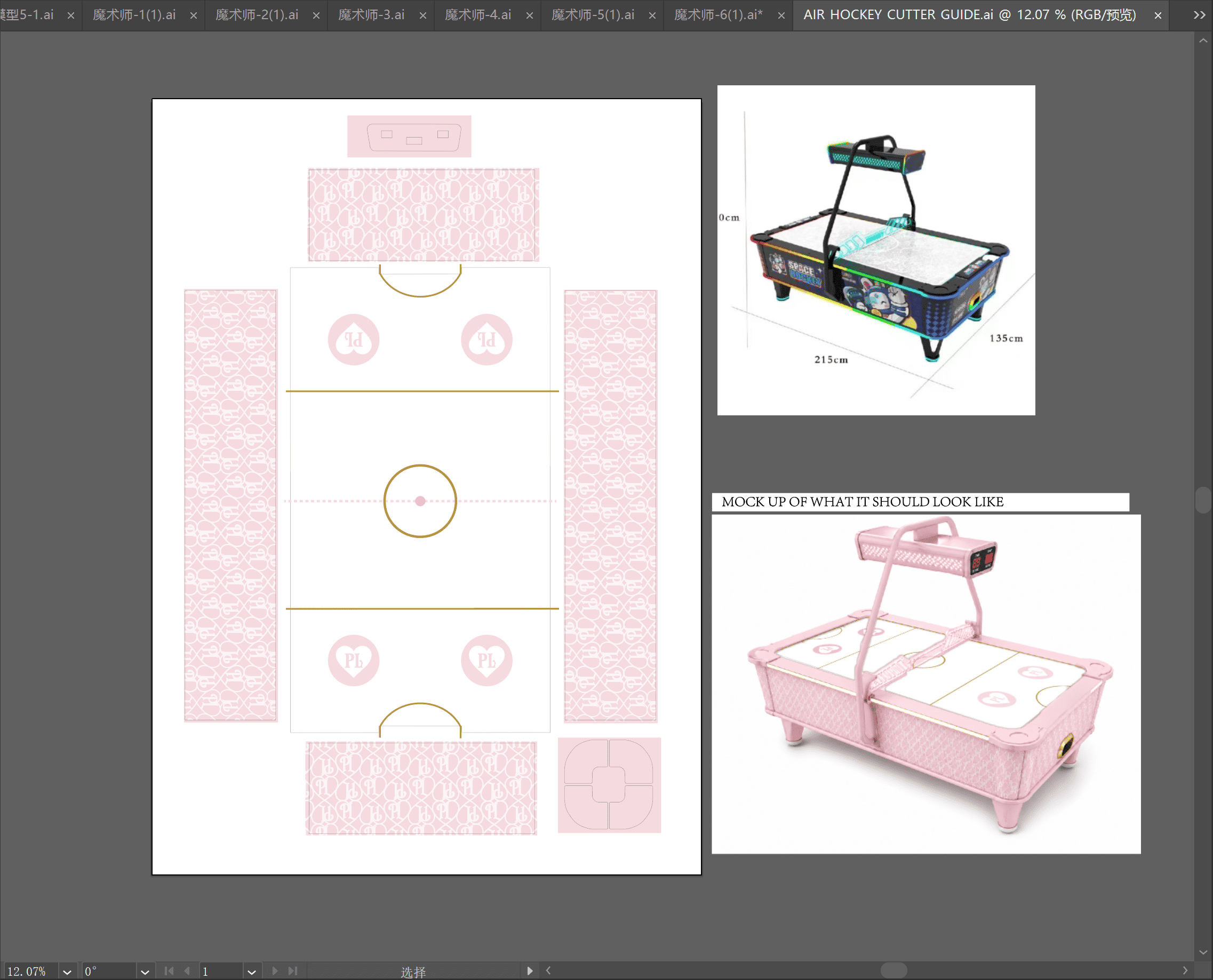Click the horizontal scrollbar thumb
The image size is (1213, 980).
(x=894, y=970)
